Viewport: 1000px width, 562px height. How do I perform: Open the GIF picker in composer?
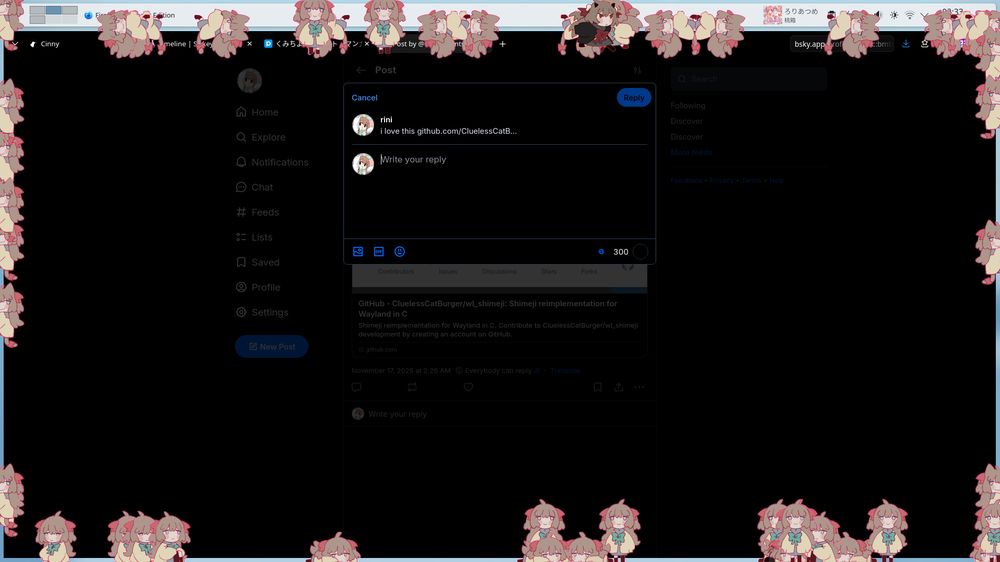[x=379, y=251]
